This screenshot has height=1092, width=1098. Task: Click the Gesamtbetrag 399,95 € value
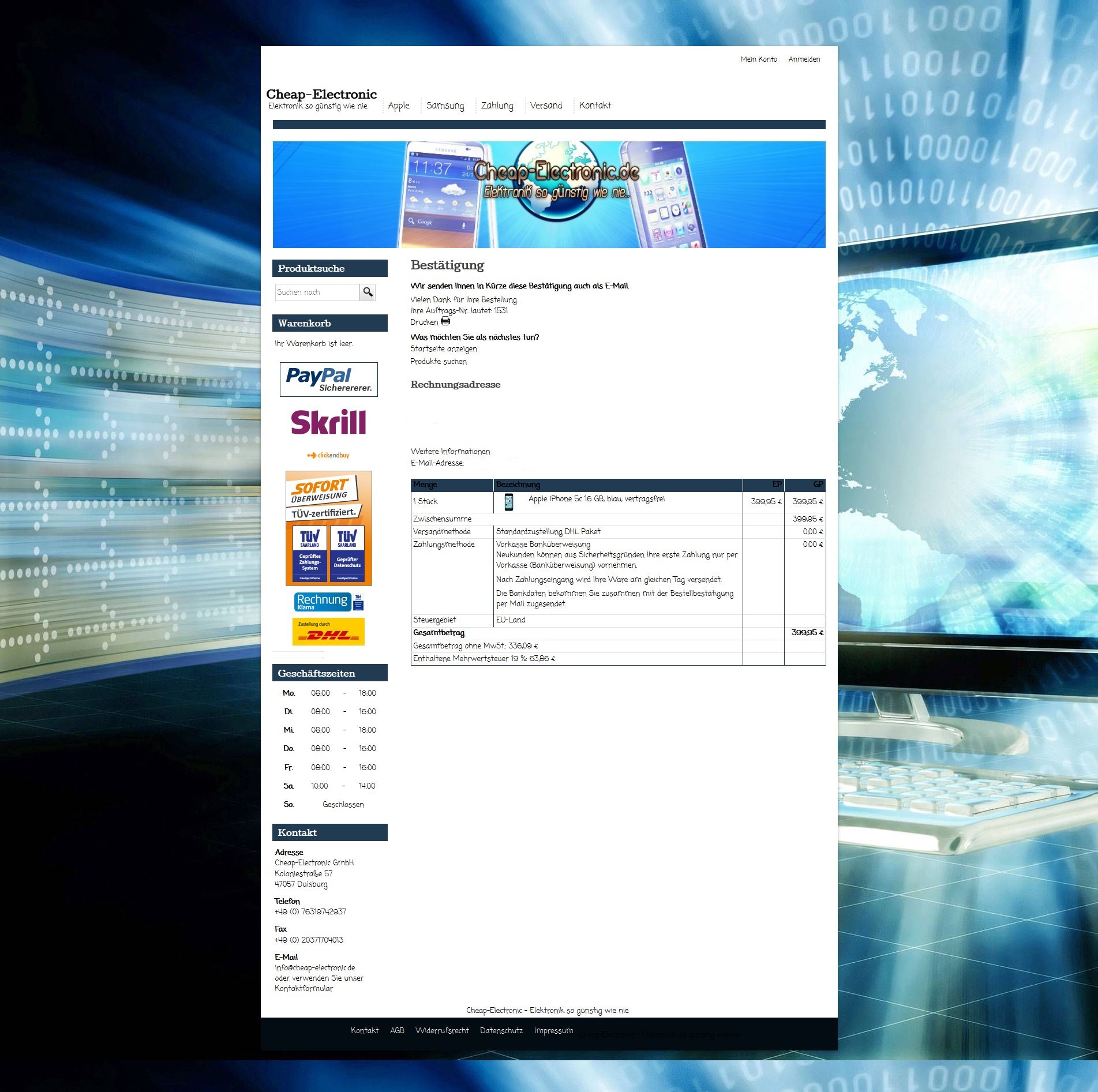(807, 633)
